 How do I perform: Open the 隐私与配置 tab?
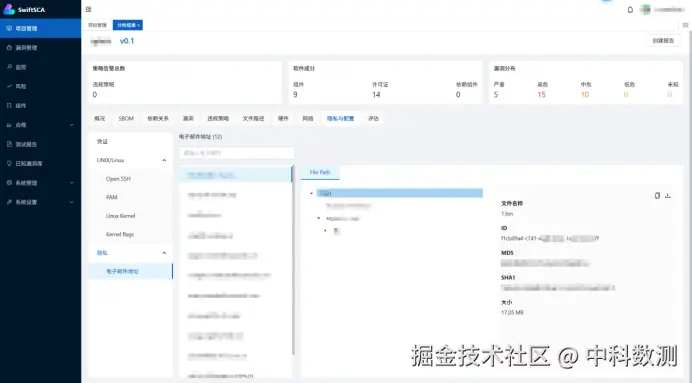point(340,118)
